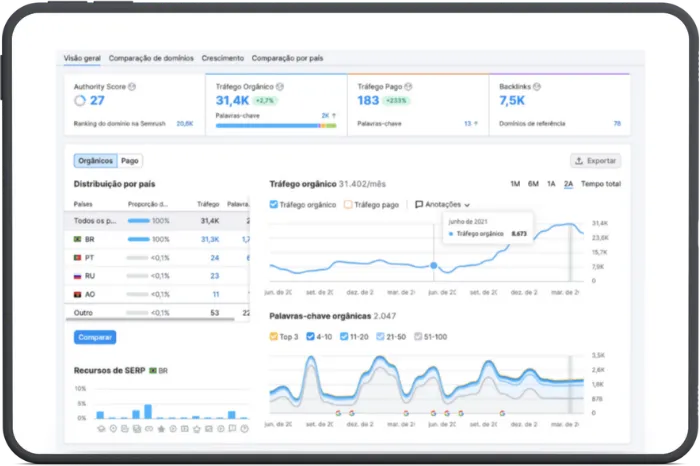Toggle the 21-50 positions checkbox
The height and width of the screenshot is (466, 700).
tap(380, 337)
